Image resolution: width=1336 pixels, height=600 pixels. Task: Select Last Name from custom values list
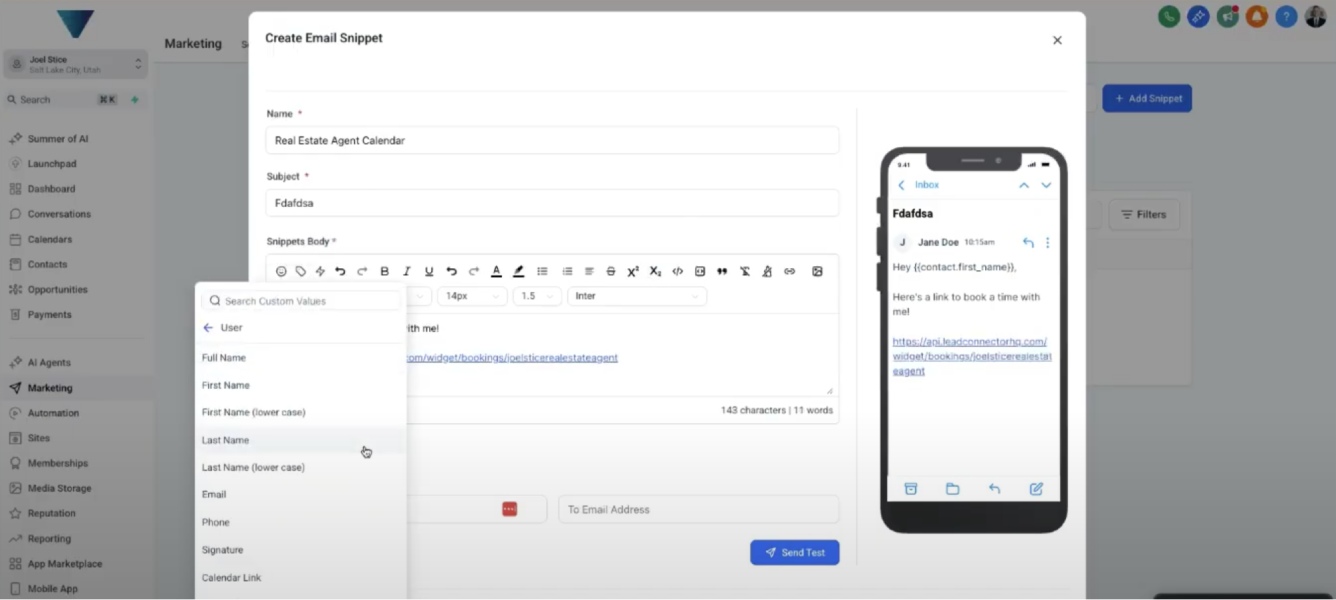click(x=226, y=440)
